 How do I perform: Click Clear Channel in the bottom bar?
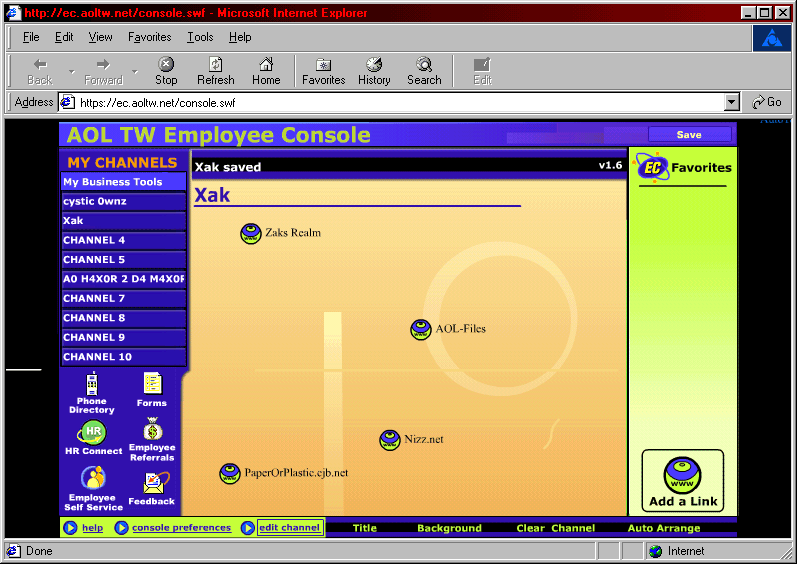tap(556, 528)
